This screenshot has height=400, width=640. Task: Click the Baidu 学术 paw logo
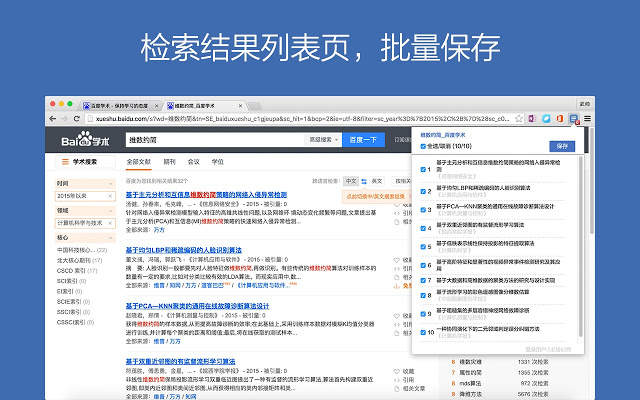point(85,139)
